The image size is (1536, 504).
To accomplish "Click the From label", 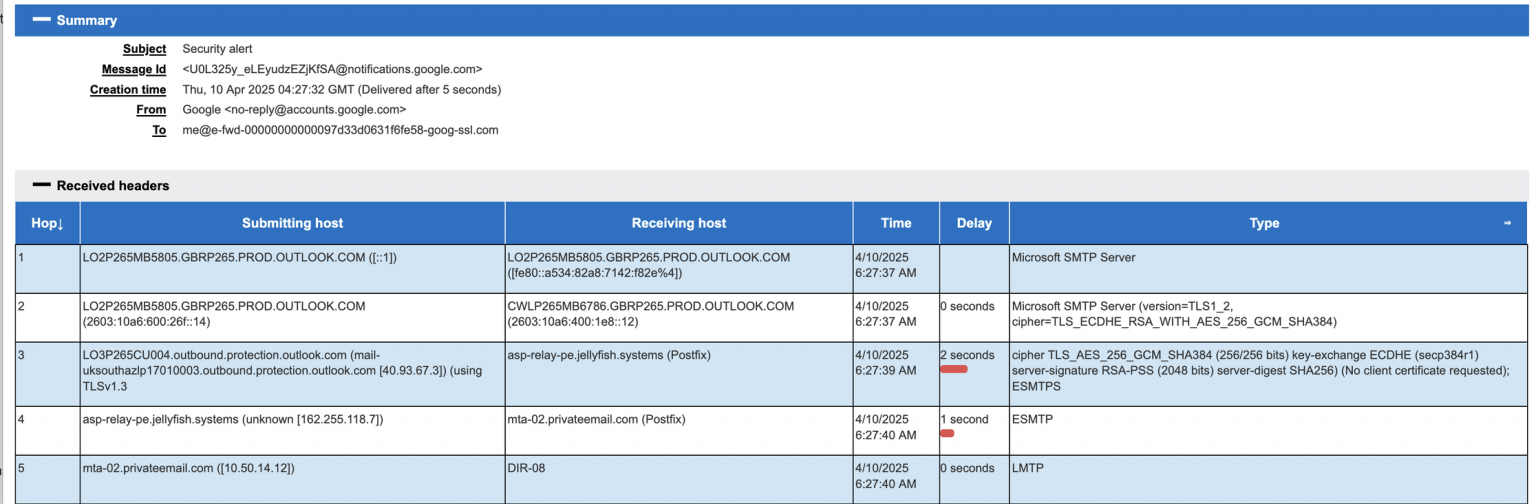I will (151, 109).
